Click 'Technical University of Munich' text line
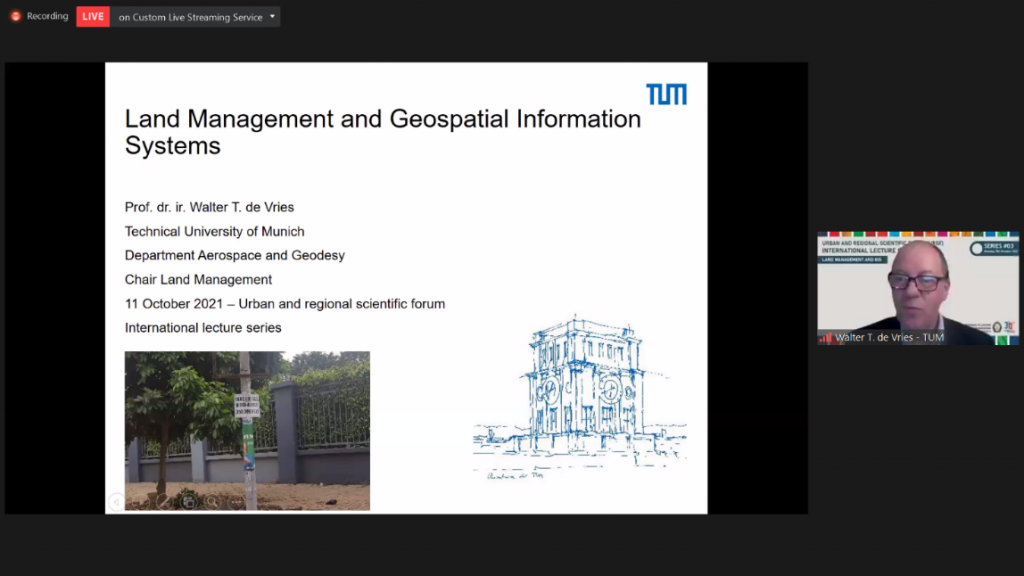Viewport: 1024px width, 576px height. coord(214,231)
